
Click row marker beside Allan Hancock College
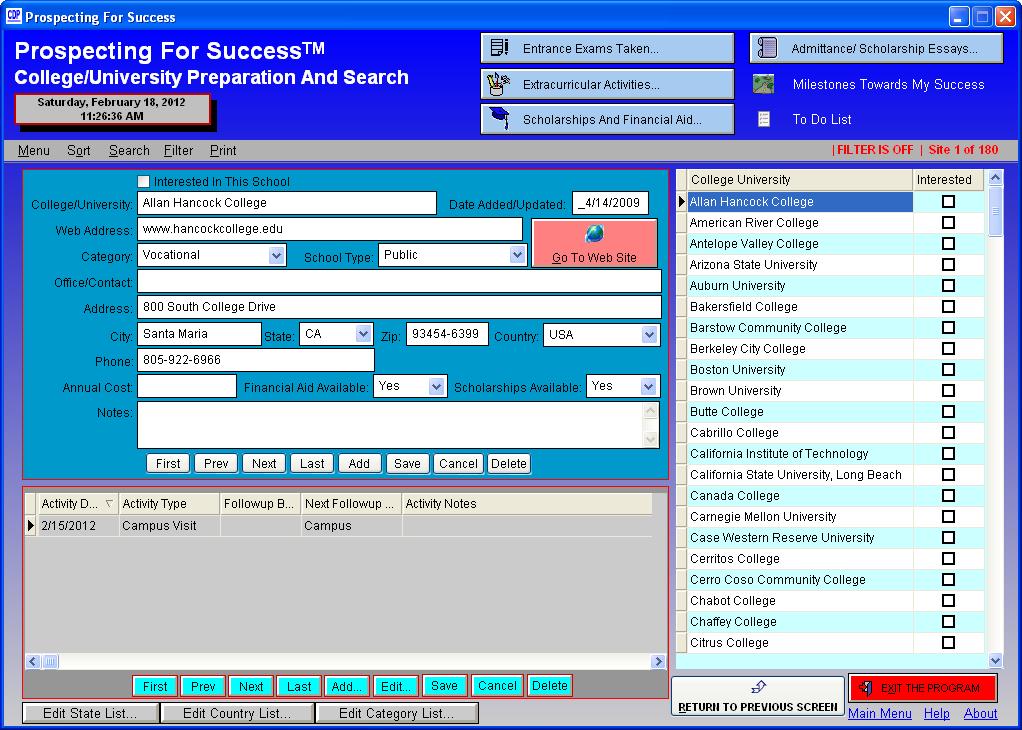[x=682, y=202]
